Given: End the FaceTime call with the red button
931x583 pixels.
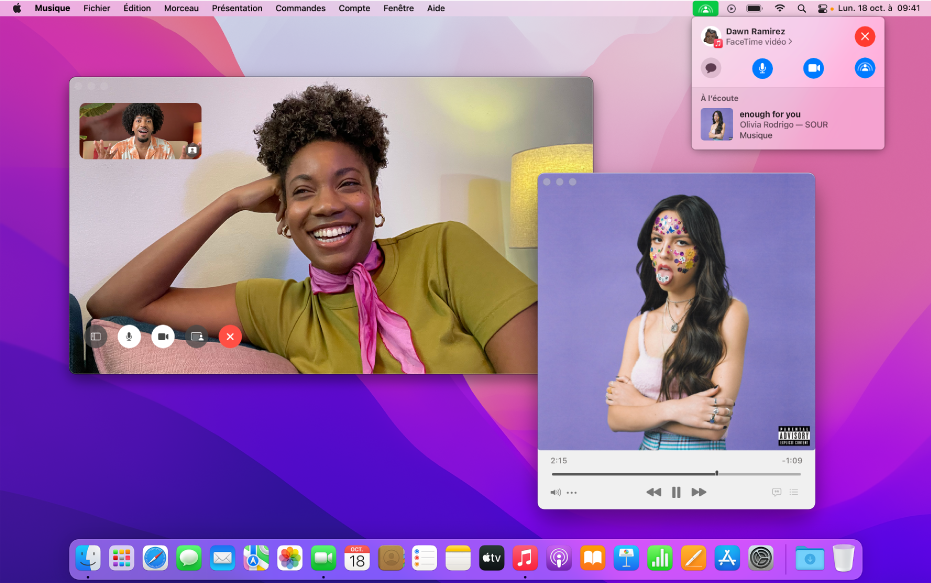Looking at the screenshot, I should tap(230, 337).
